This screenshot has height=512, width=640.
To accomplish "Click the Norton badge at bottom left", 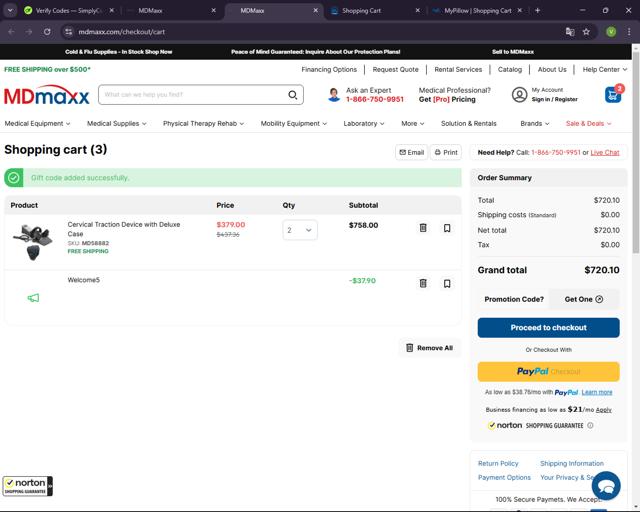I will point(27,486).
